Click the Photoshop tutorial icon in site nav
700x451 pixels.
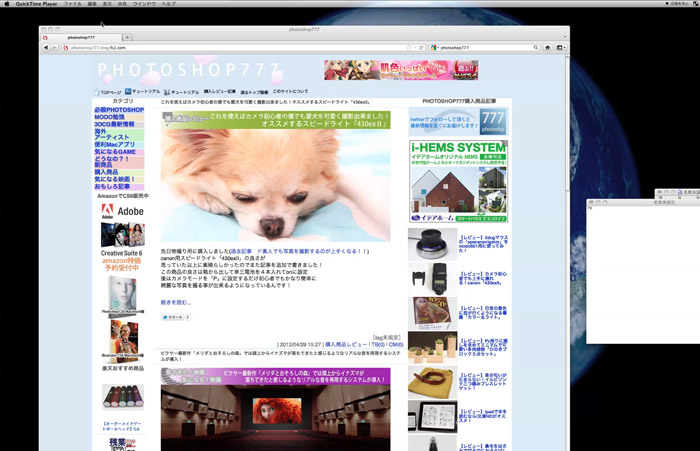pos(128,91)
